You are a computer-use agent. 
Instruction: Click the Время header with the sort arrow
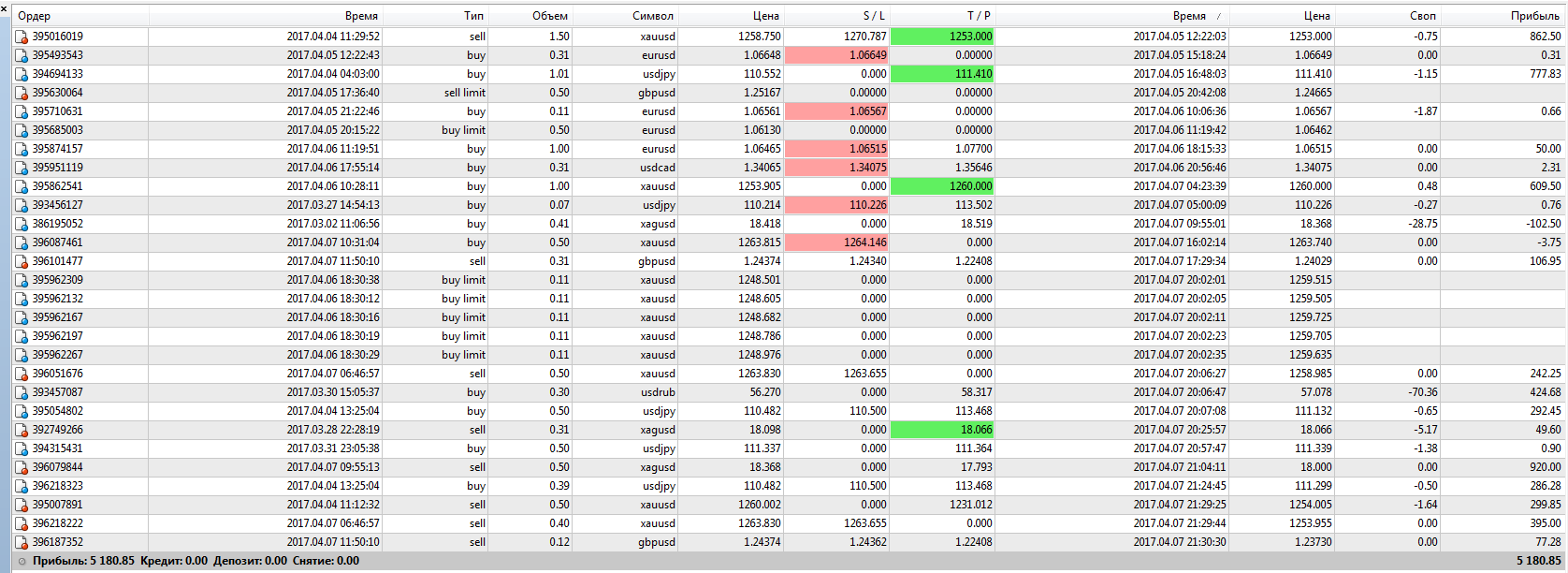(x=1112, y=16)
